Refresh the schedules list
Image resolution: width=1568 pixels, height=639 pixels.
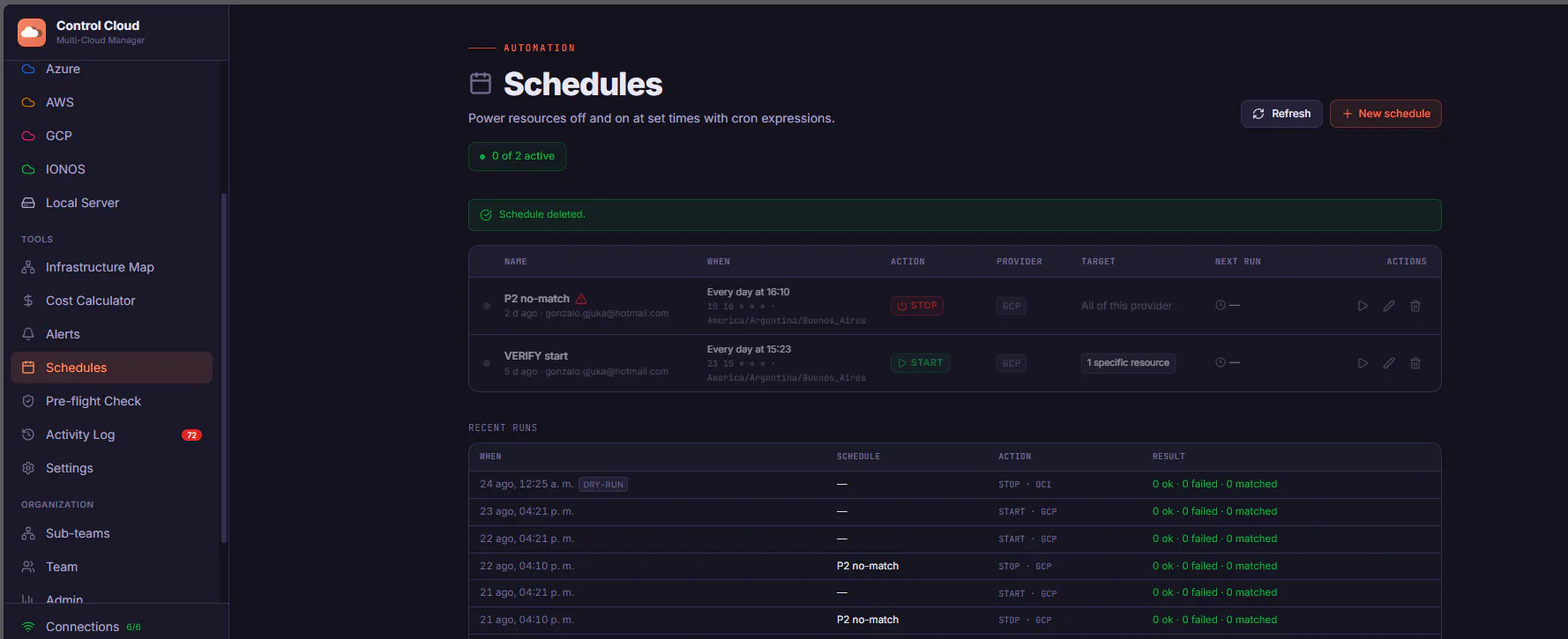[1281, 114]
